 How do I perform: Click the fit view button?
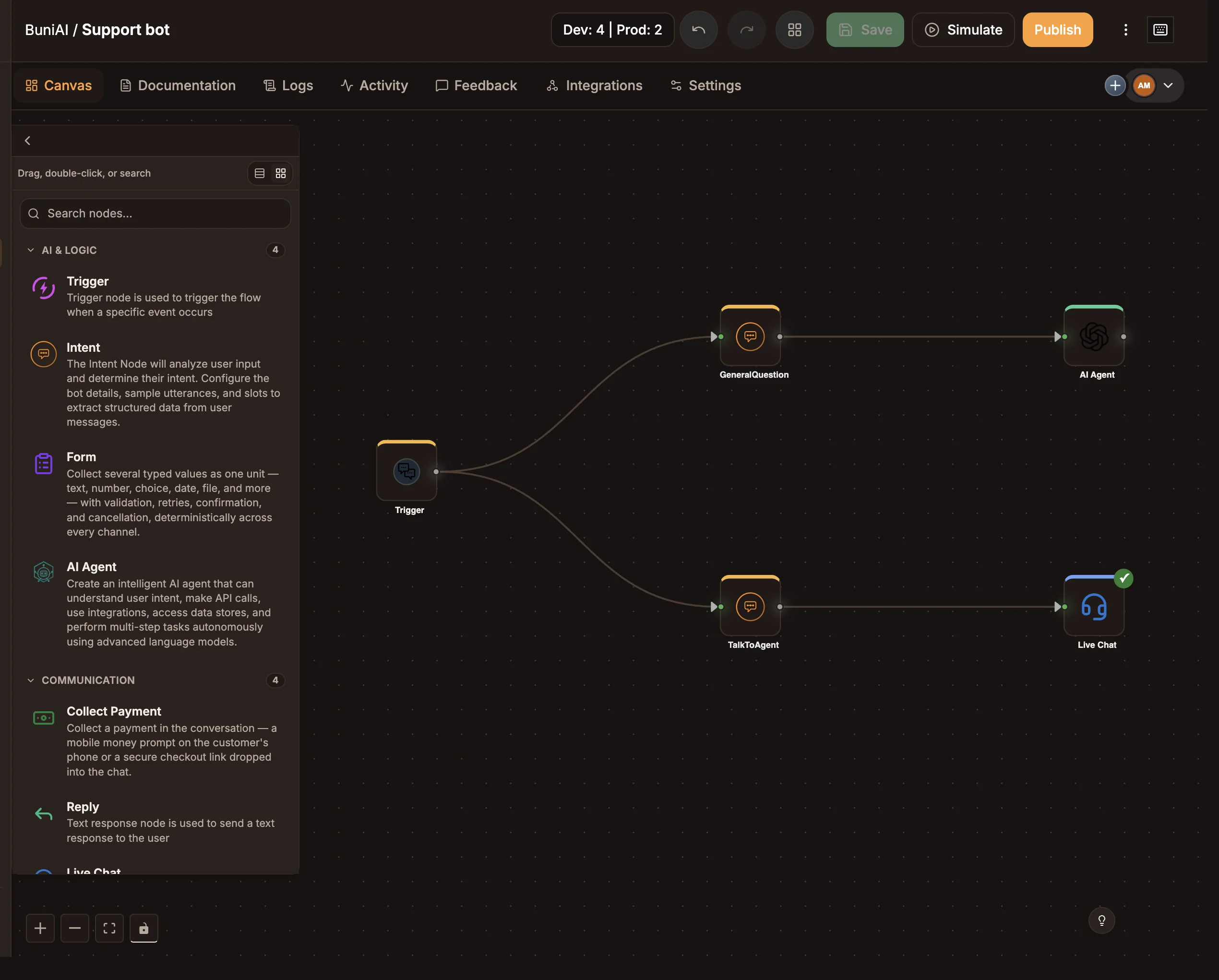109,928
